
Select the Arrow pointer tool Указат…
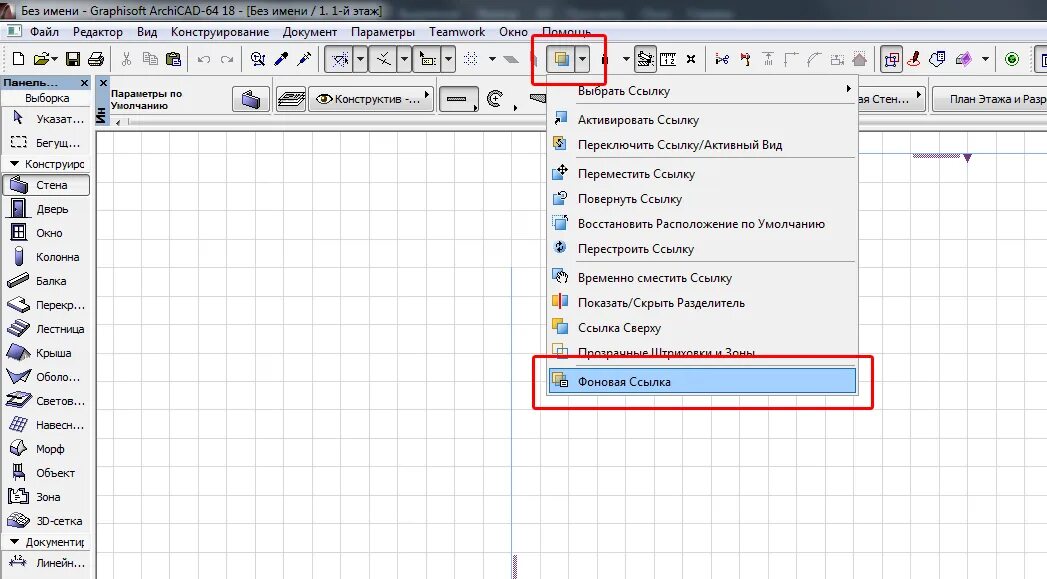coord(46,119)
